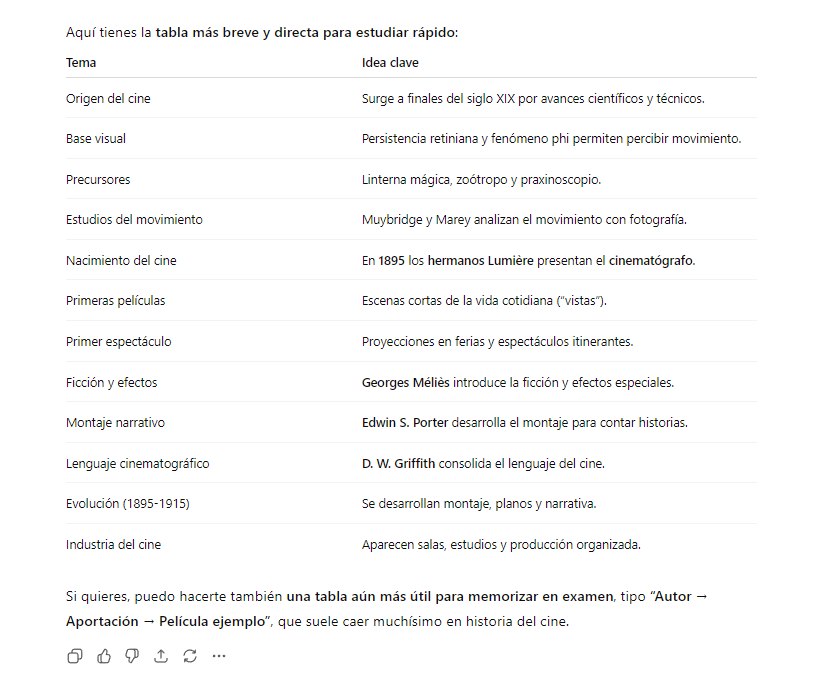Viewport: 814px width, 696px height.
Task: Open the three-dot more actions menu
Action: [x=219, y=656]
